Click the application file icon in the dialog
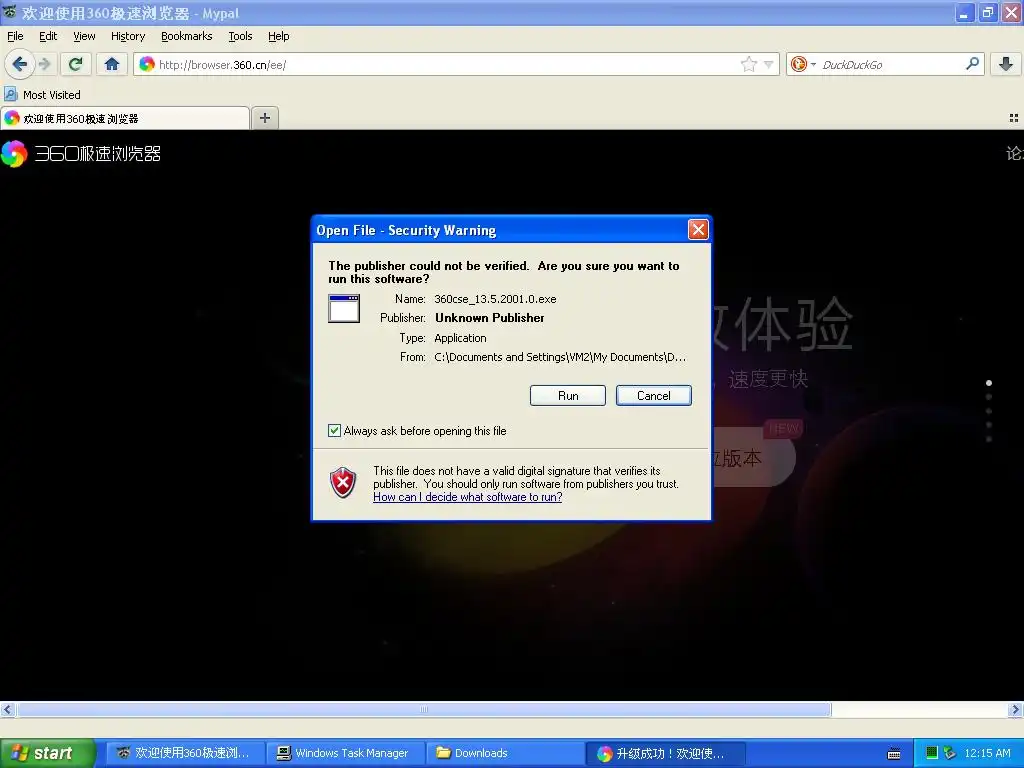This screenshot has height=768, width=1024. click(344, 308)
